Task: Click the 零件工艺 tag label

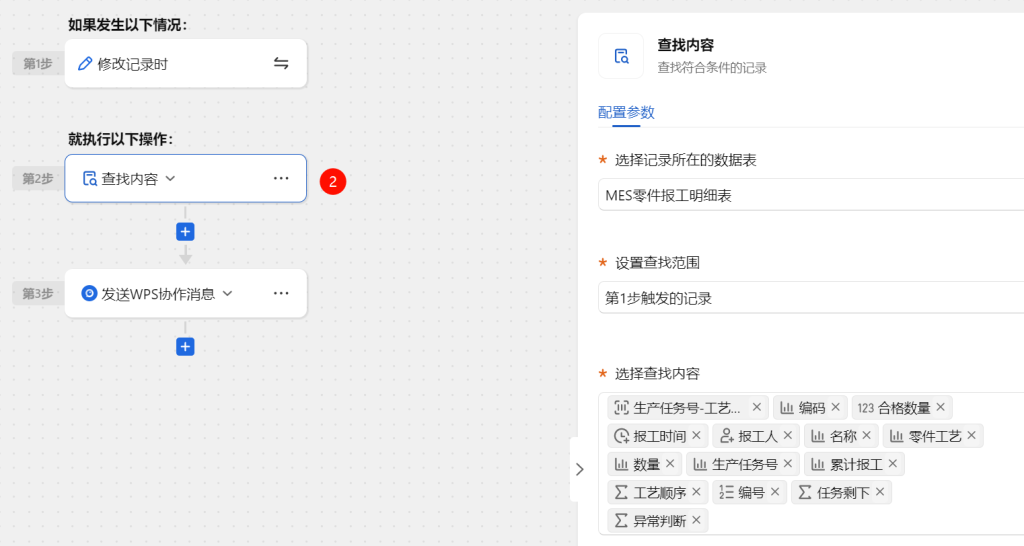Action: point(935,436)
